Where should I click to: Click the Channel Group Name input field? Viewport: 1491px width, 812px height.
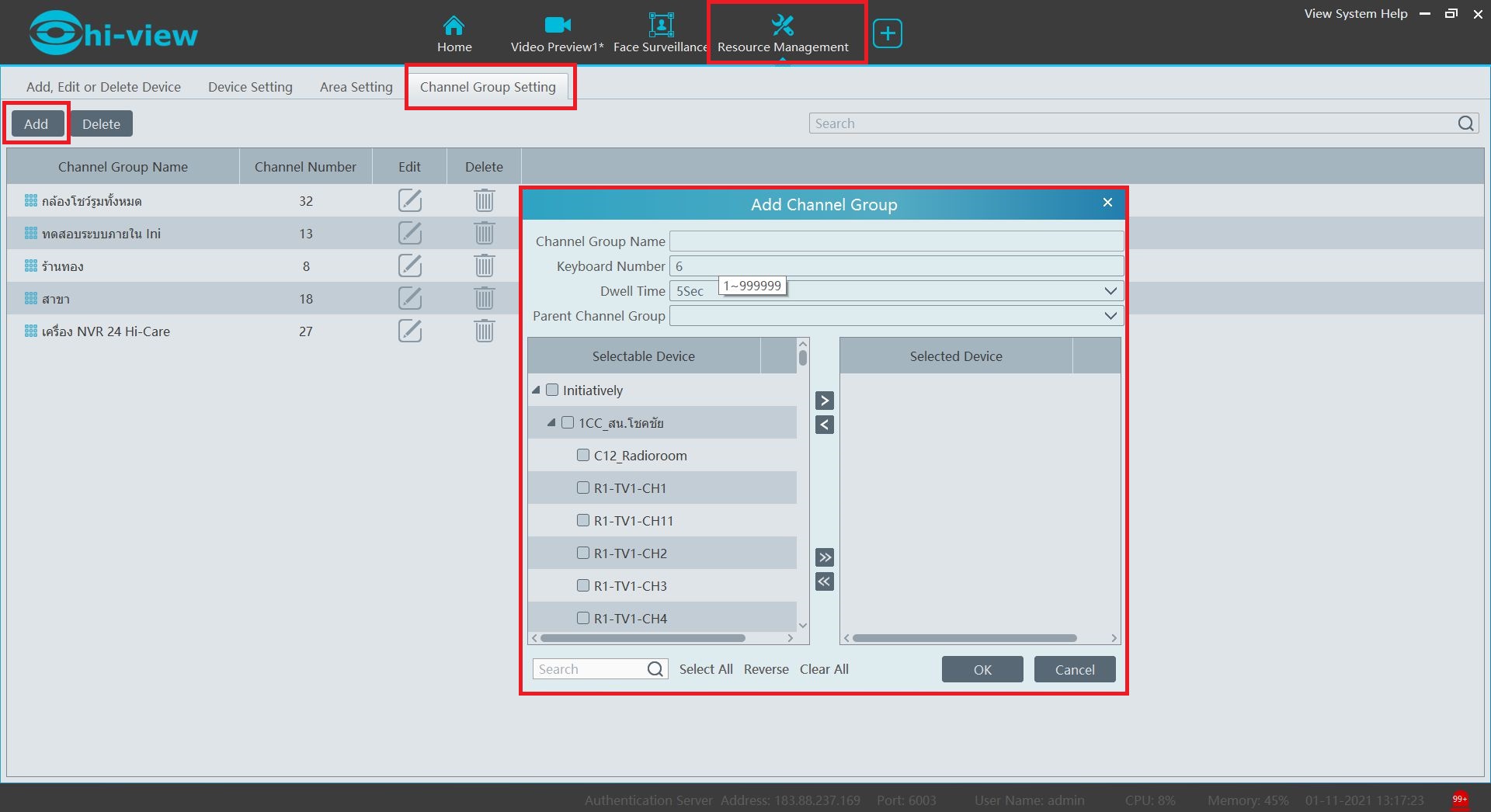pos(895,241)
